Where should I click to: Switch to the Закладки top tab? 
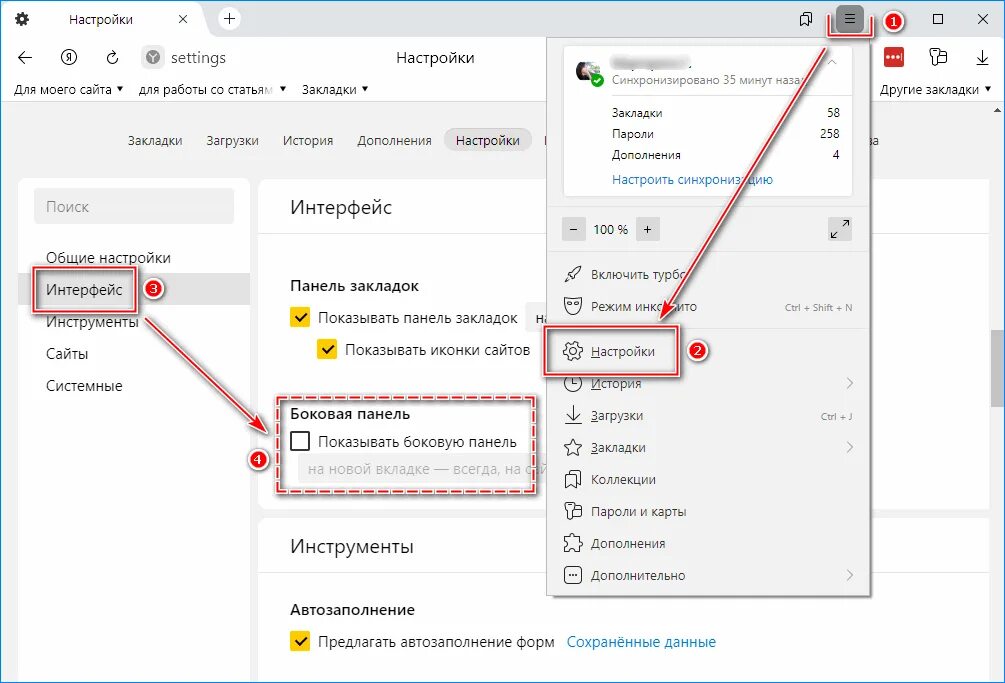(155, 140)
